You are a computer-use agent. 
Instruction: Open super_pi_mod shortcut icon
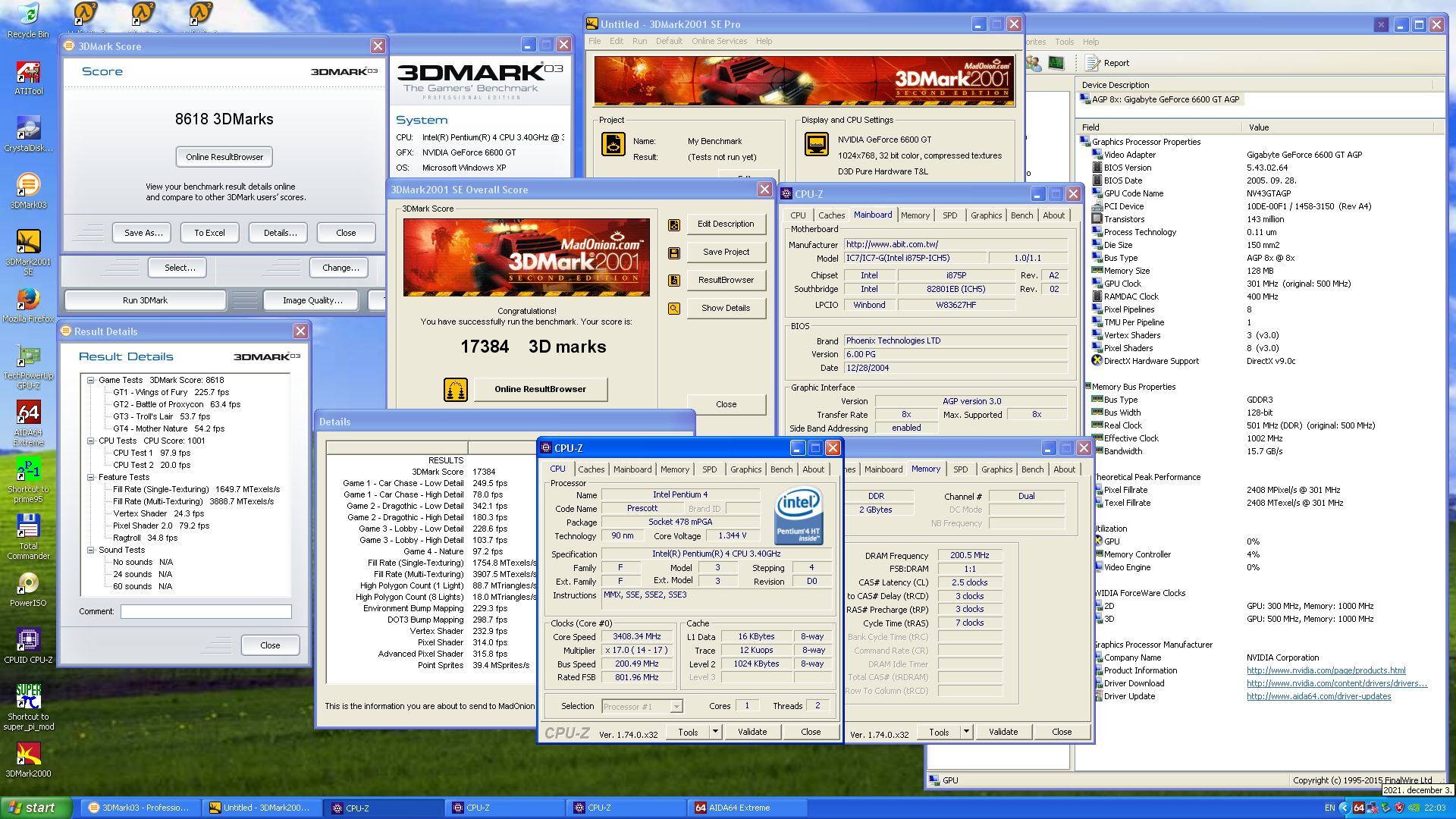28,708
